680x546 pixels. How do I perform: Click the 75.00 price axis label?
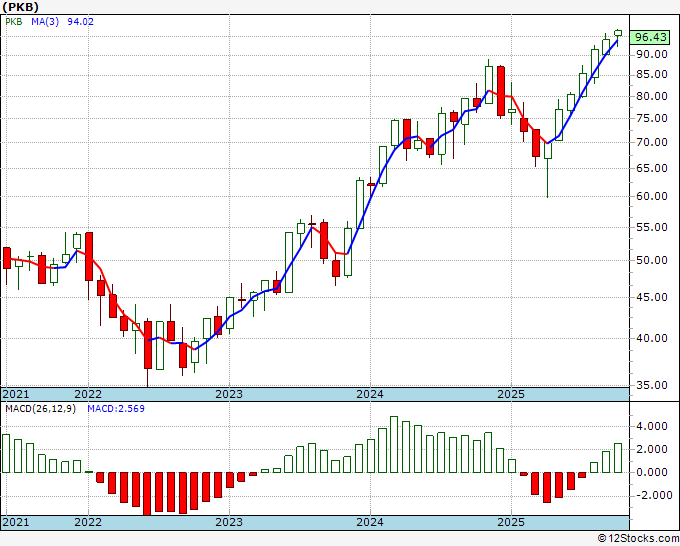coord(652,118)
